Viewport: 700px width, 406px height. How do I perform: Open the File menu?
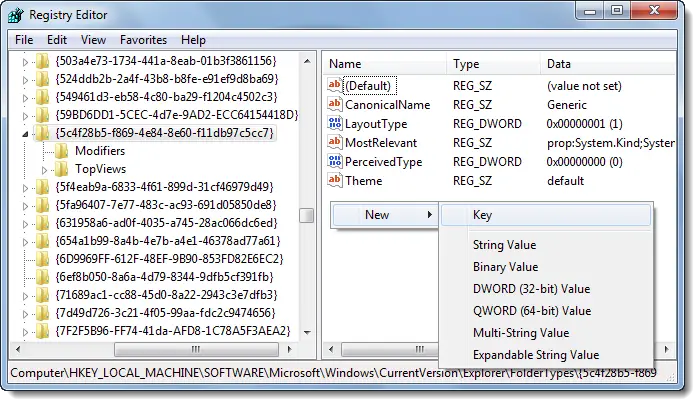tap(24, 40)
